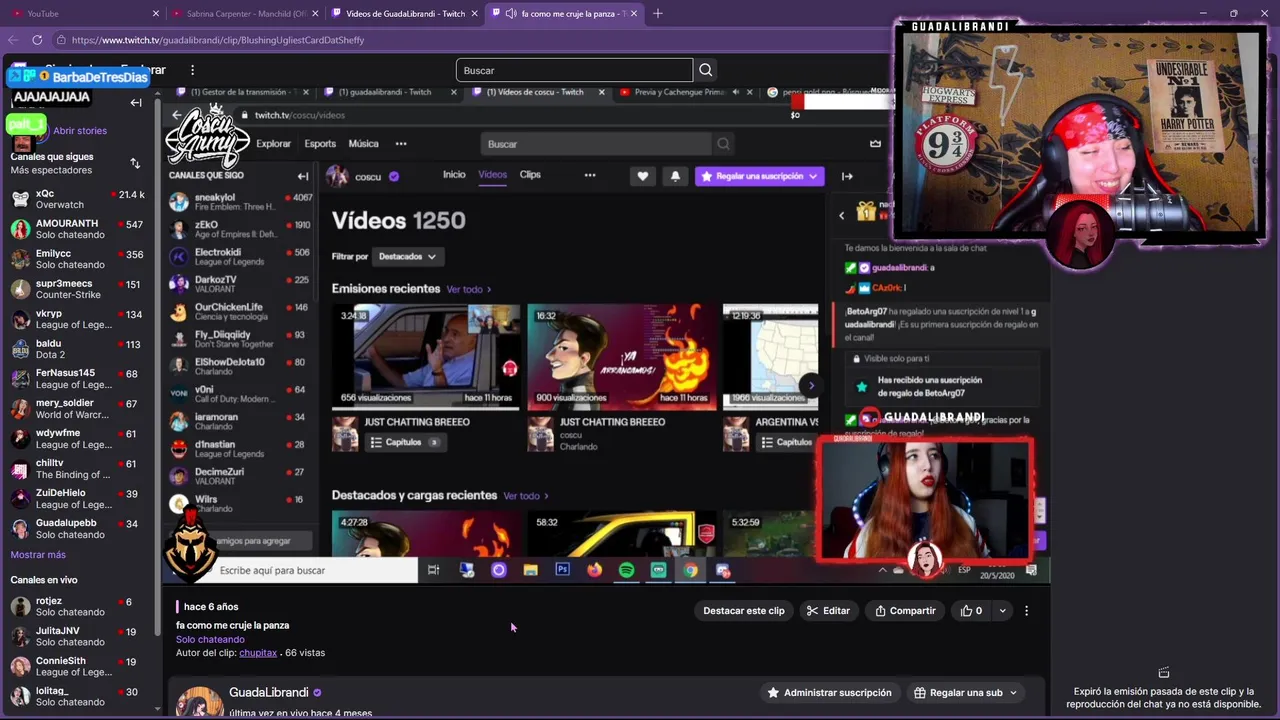
Task: Open JulitaJNV channel avatar
Action: (x=20, y=637)
